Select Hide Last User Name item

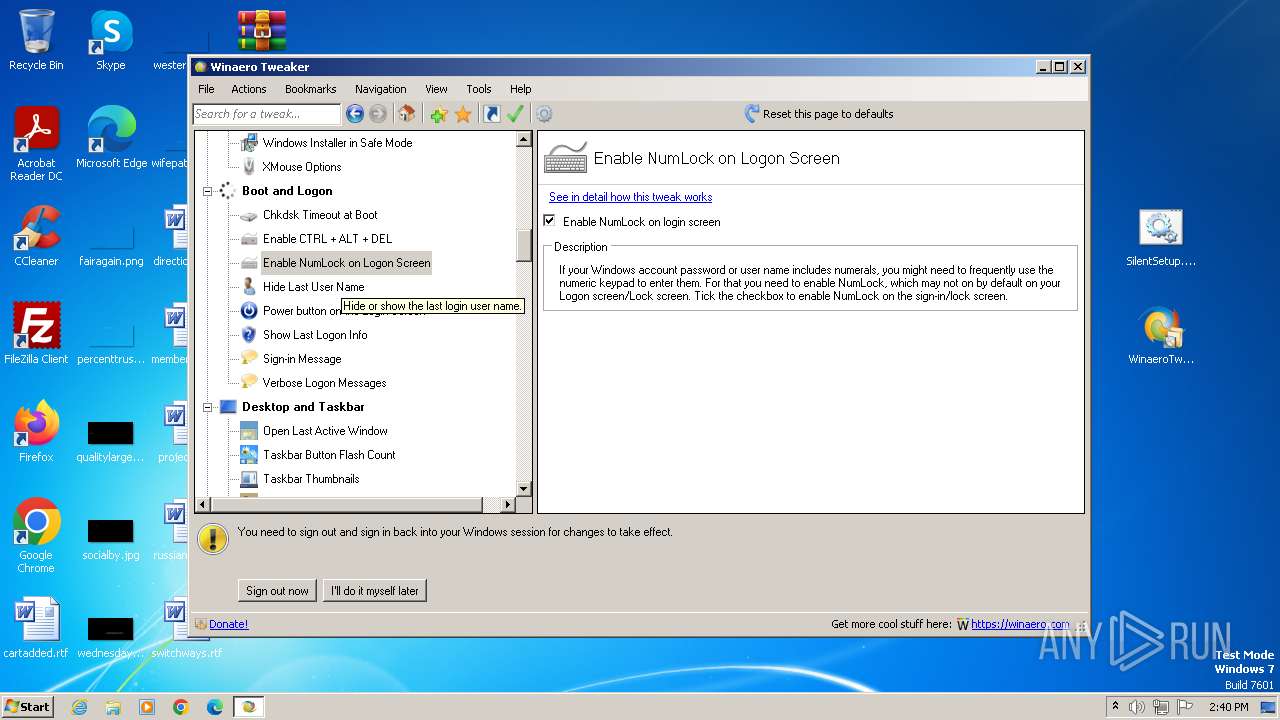tap(313, 287)
